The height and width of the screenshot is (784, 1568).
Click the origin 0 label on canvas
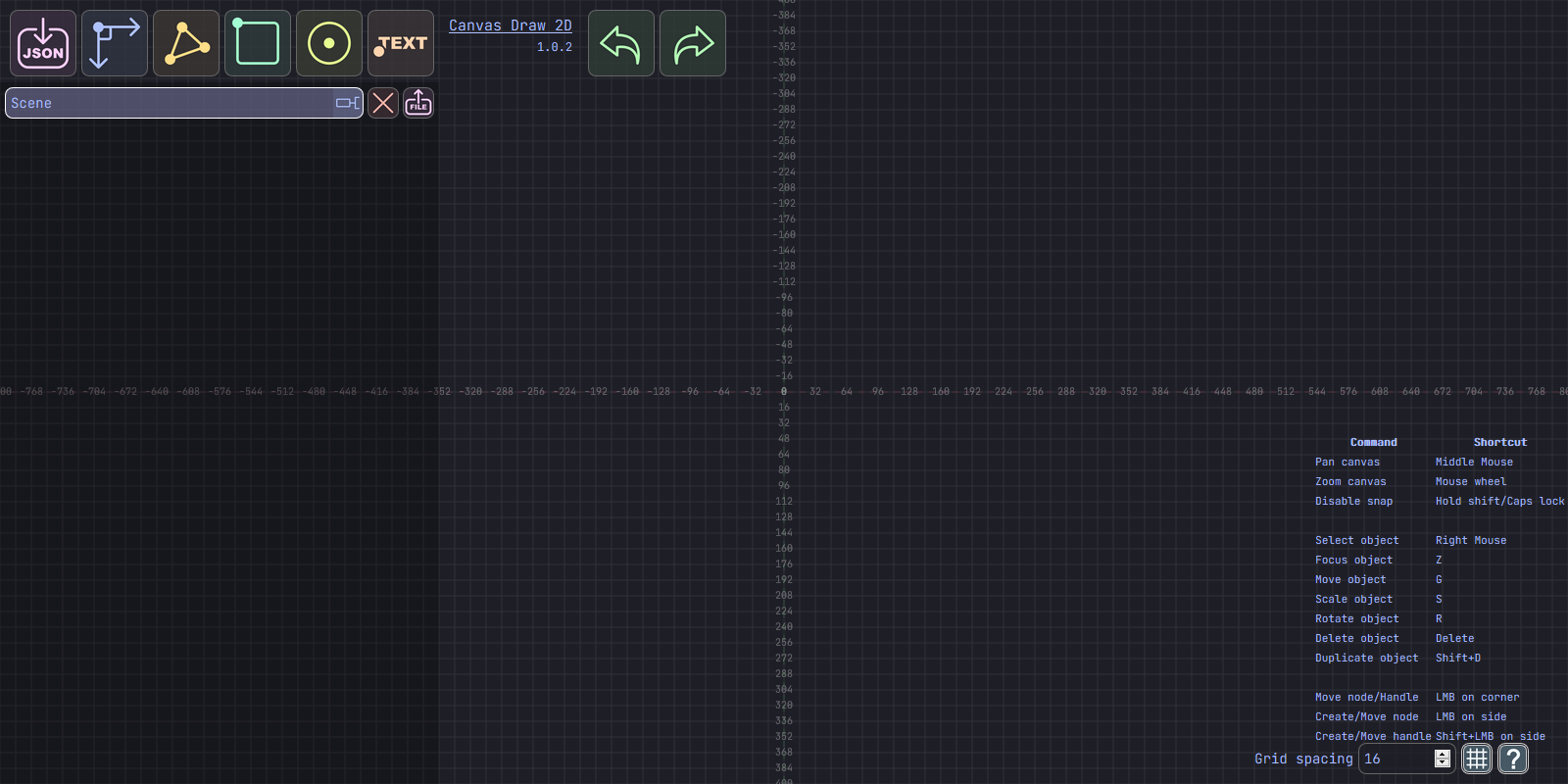point(783,391)
